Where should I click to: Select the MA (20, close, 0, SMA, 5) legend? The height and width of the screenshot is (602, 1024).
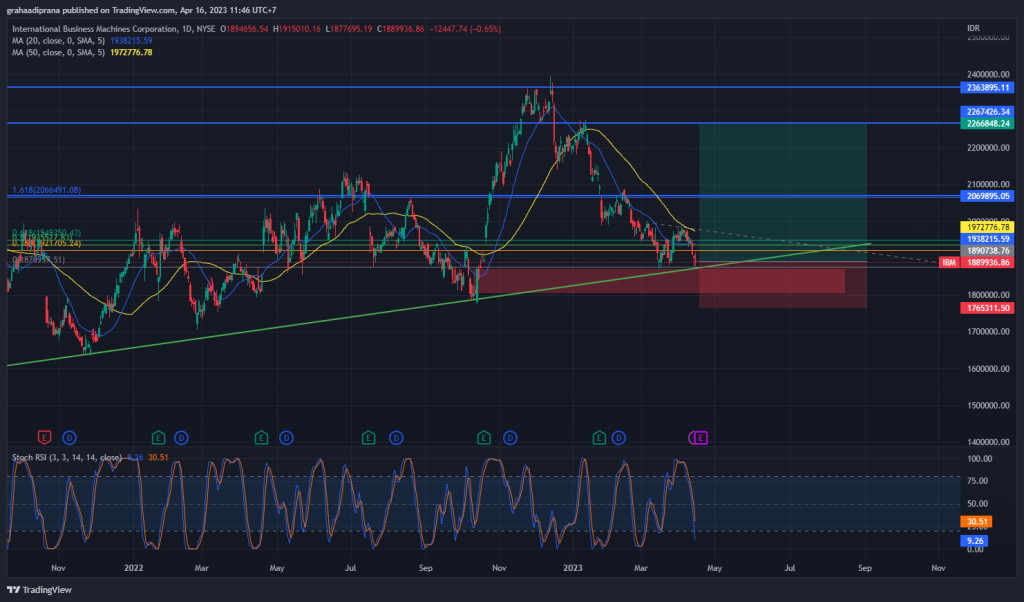tap(58, 40)
